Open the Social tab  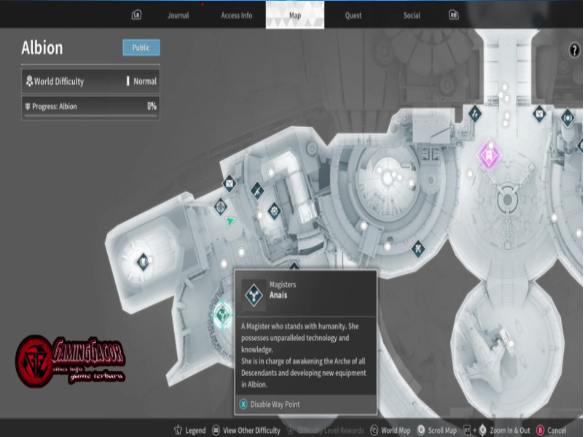[412, 16]
